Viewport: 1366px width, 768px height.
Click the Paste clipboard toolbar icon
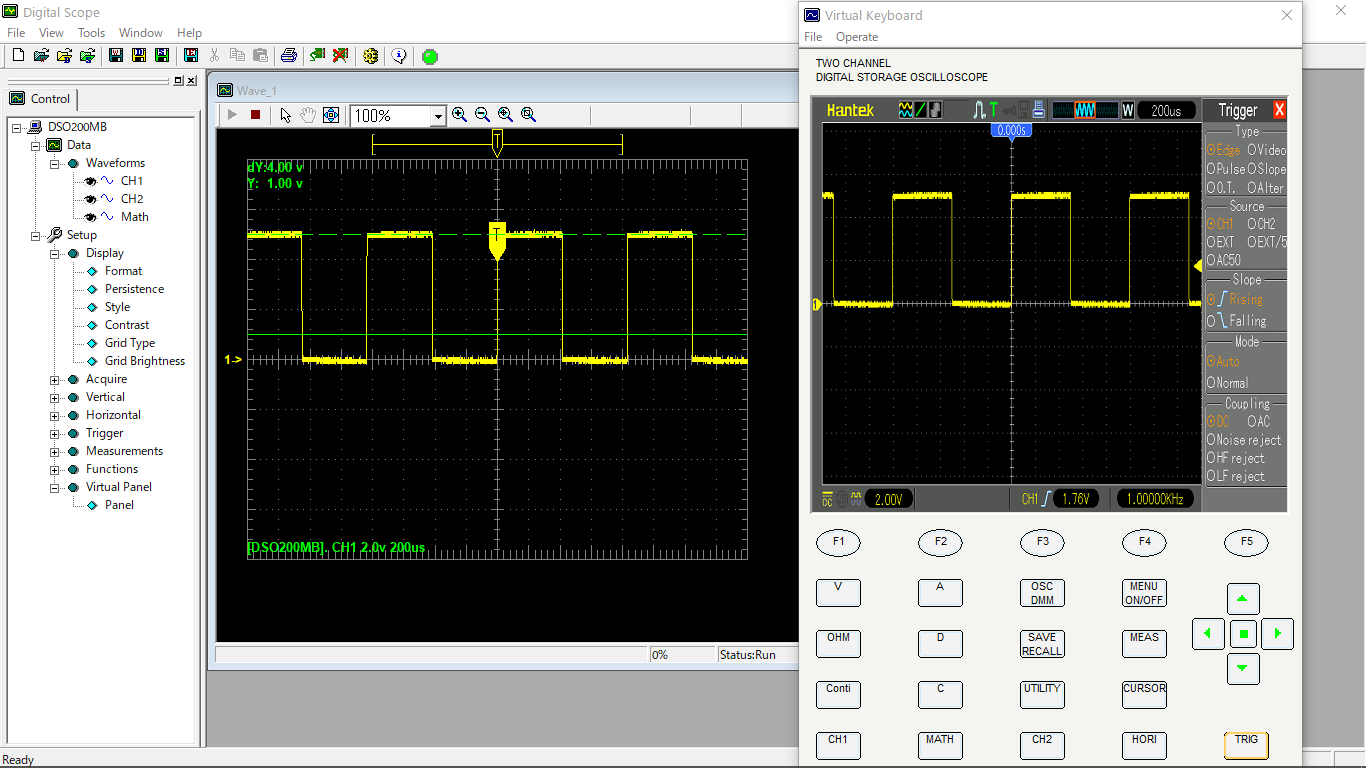coord(260,56)
